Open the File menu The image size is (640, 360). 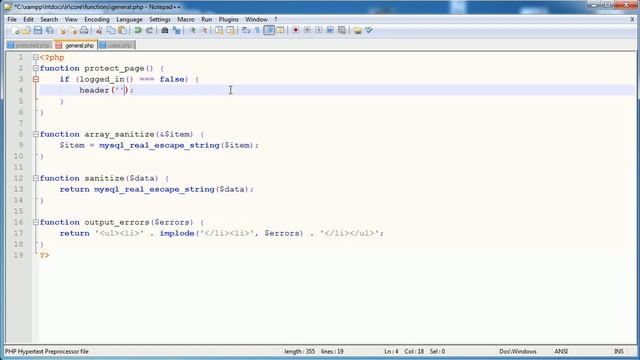12,20
